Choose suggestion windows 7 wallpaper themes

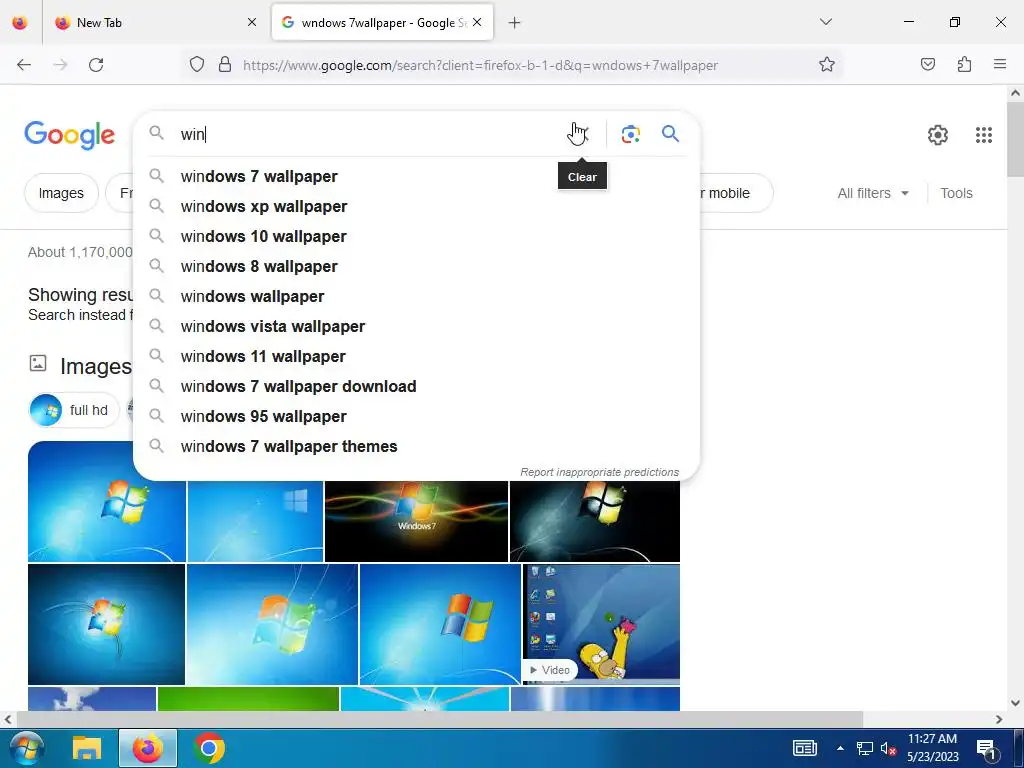pyautogui.click(x=416, y=447)
